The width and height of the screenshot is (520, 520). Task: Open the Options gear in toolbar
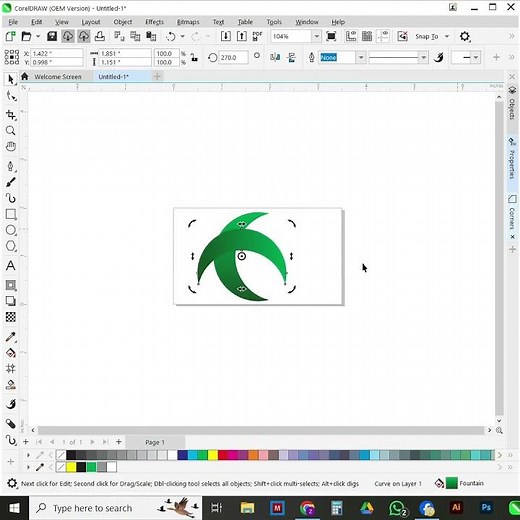465,36
